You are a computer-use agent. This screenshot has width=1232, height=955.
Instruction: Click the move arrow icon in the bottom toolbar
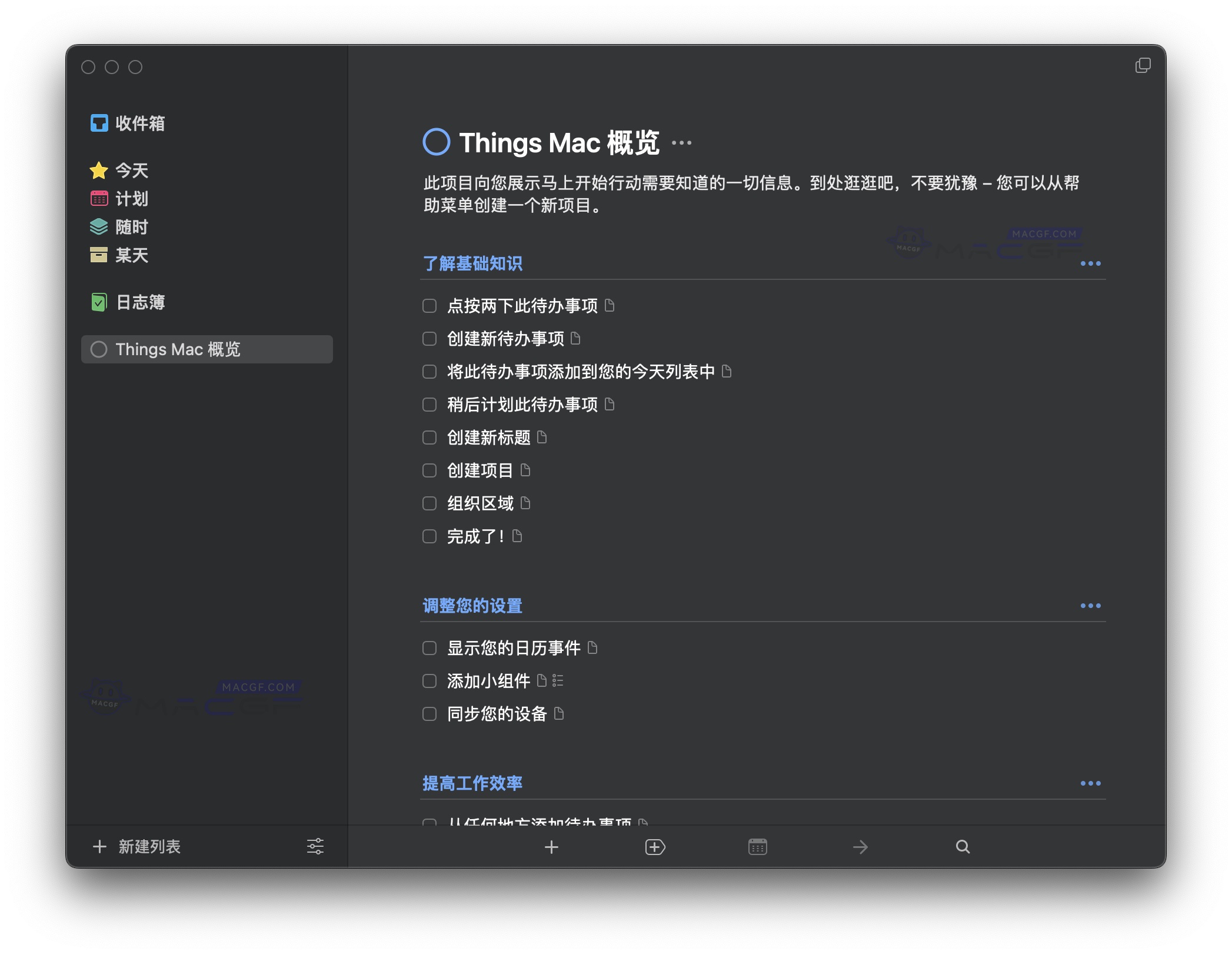(x=860, y=847)
